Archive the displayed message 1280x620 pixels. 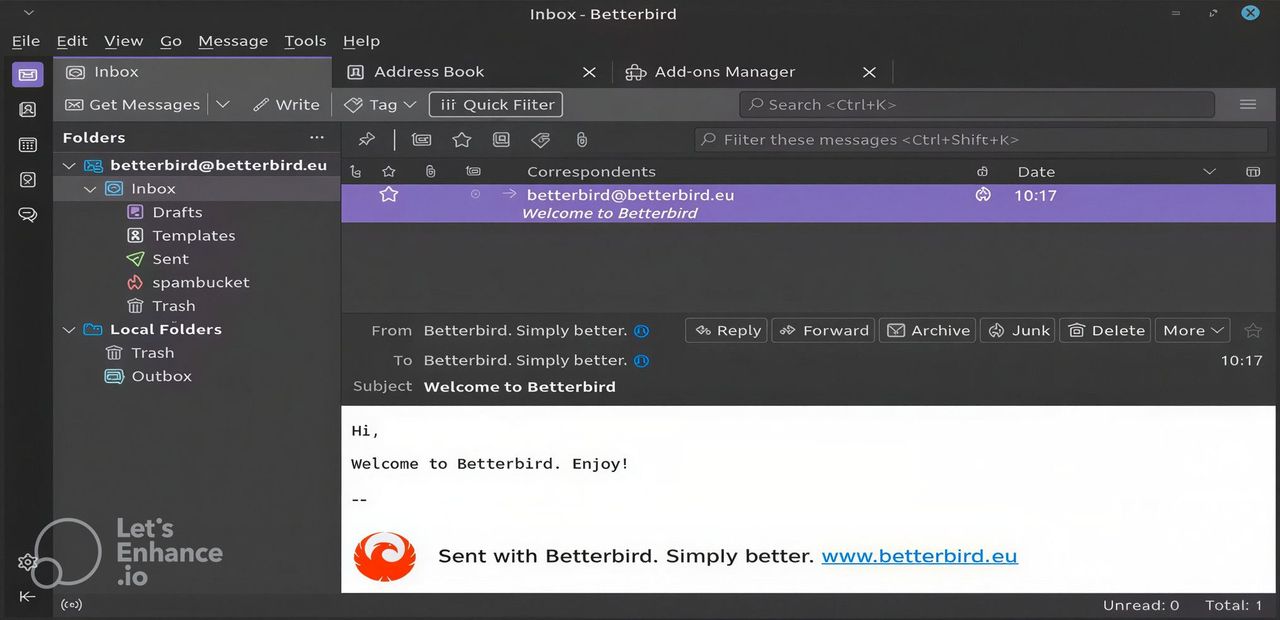tap(928, 330)
